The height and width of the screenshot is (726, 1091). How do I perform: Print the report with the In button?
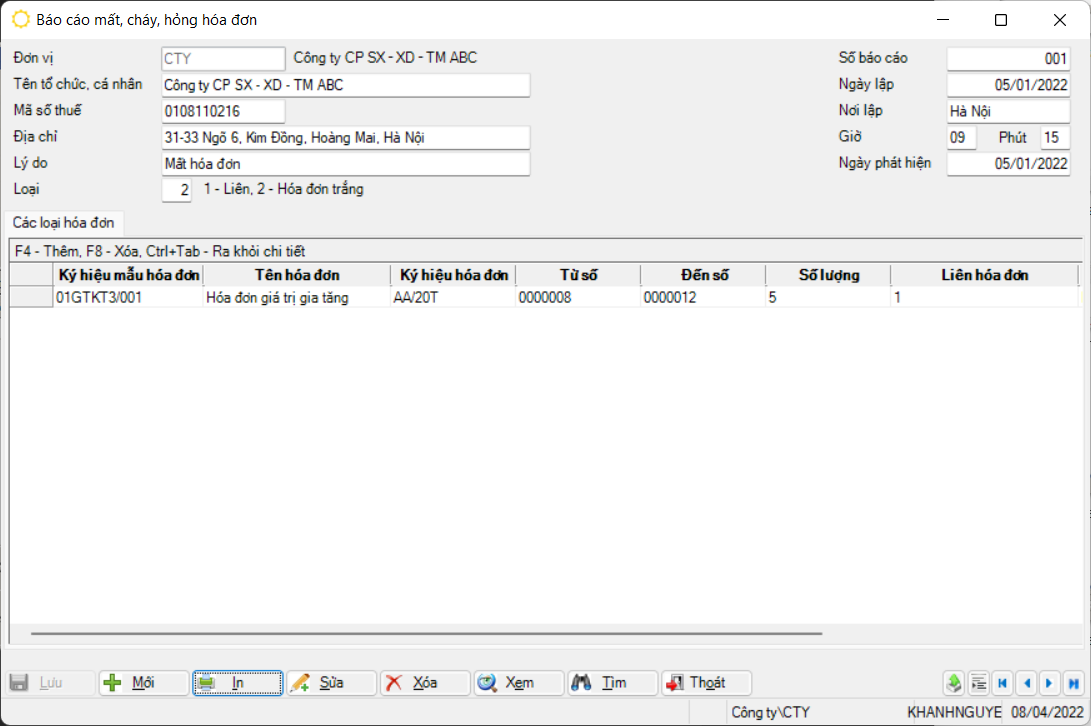tap(237, 683)
